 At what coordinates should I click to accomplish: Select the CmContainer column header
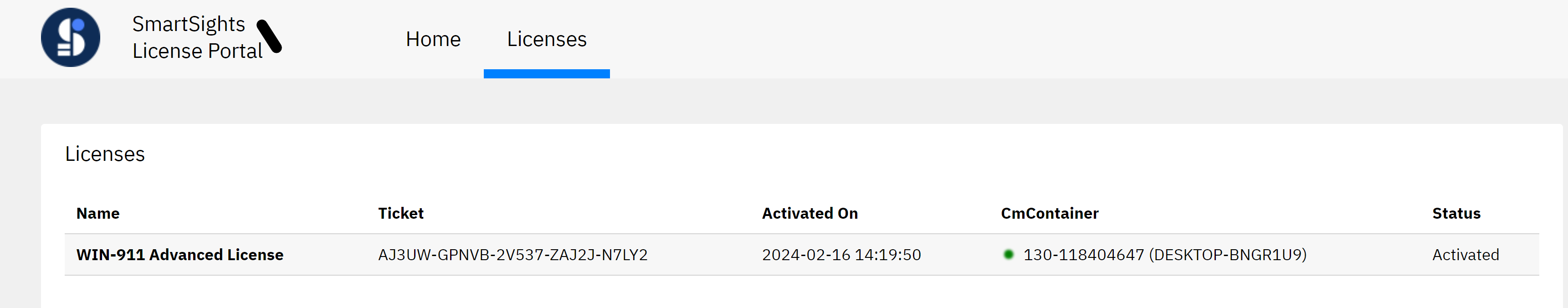(1050, 214)
